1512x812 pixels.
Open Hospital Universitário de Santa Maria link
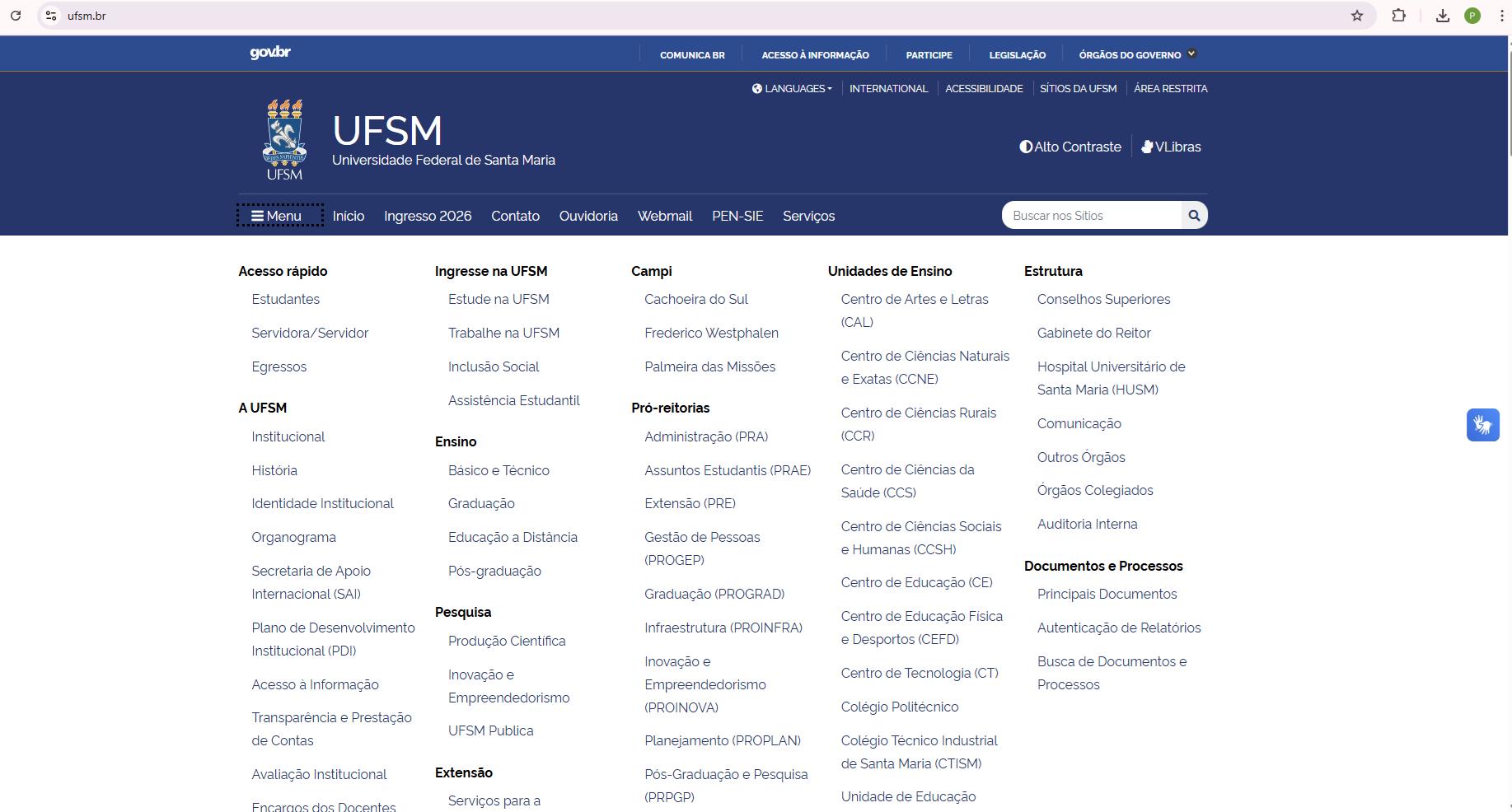click(x=1110, y=378)
